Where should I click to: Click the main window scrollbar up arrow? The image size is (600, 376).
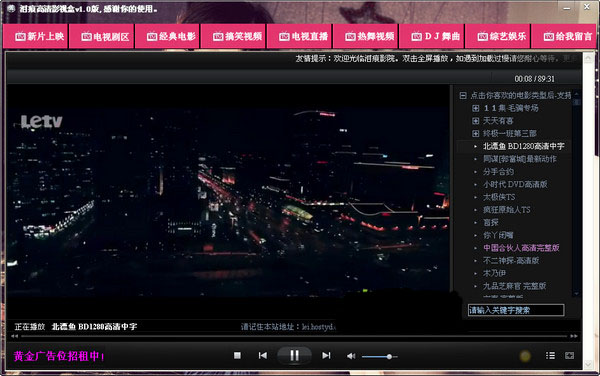tap(589, 58)
